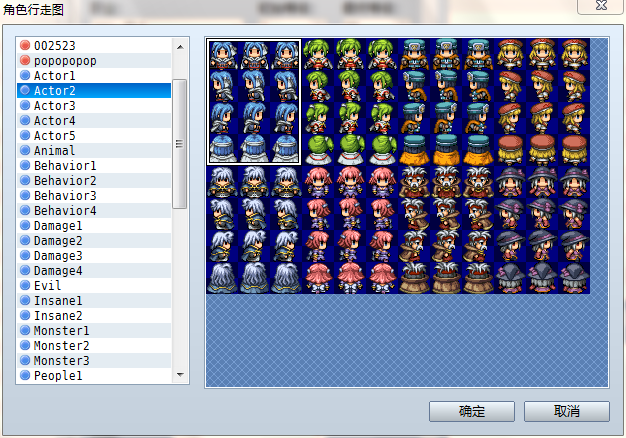Screen dimensions: 626x438
Task: Choose Actor1 from the file list
Action: coord(94,75)
